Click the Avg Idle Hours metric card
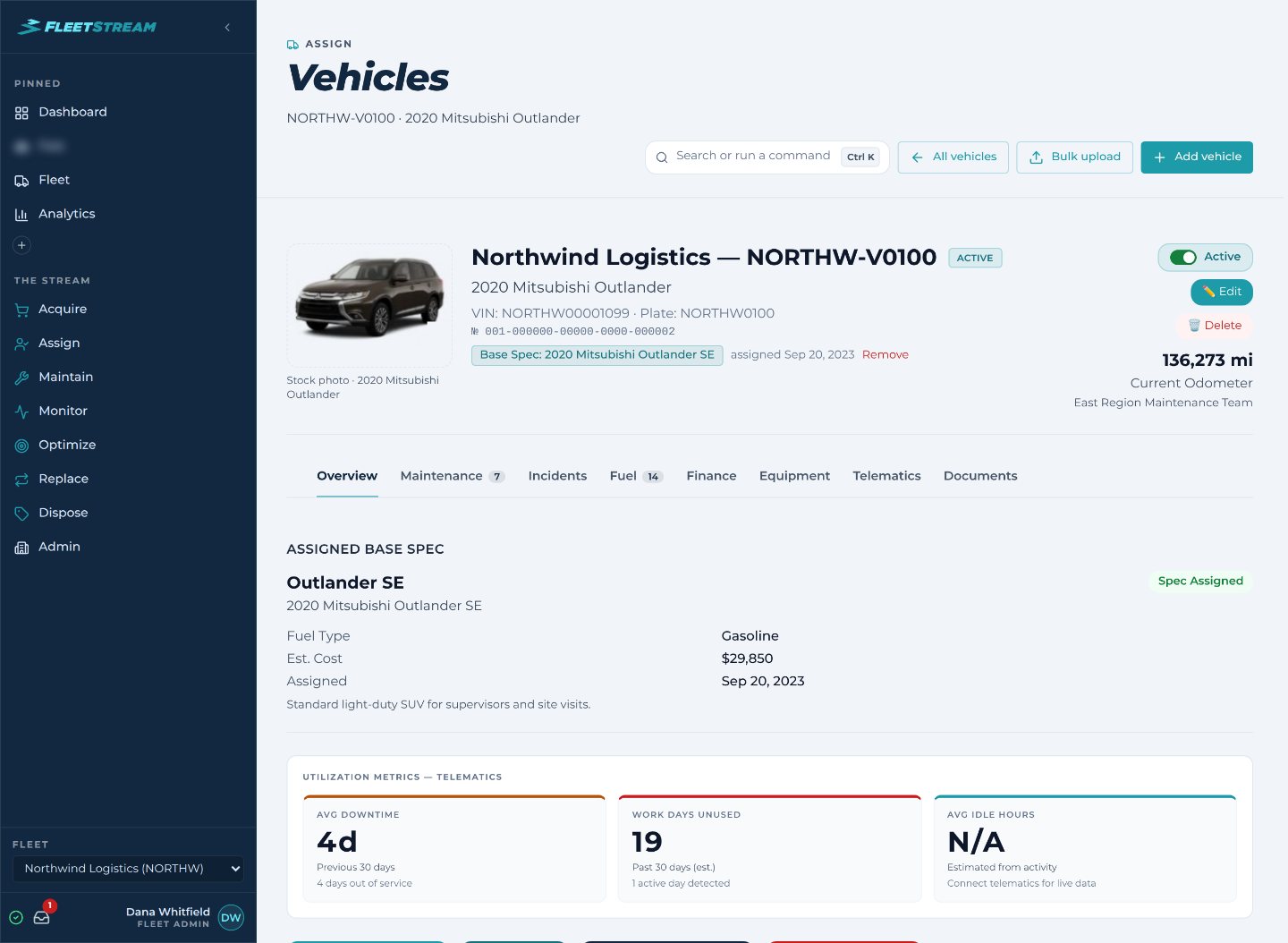This screenshot has width=1288, height=943. (x=1085, y=848)
